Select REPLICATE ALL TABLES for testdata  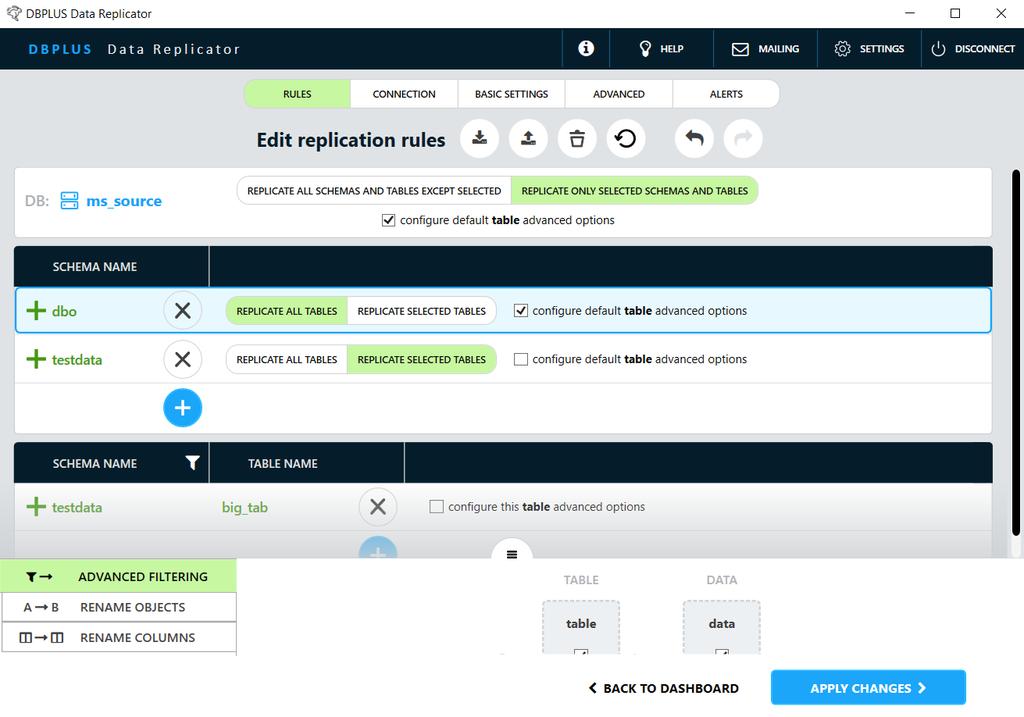tap(287, 359)
